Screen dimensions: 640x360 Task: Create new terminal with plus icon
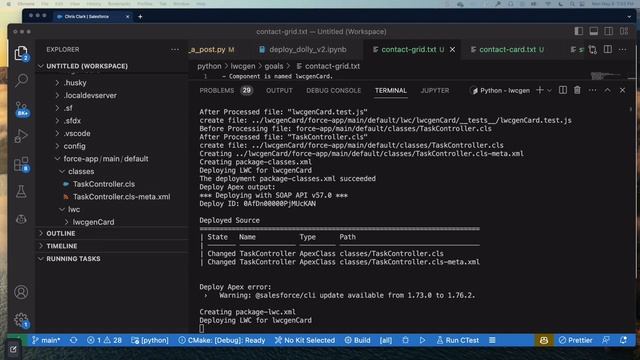point(540,90)
